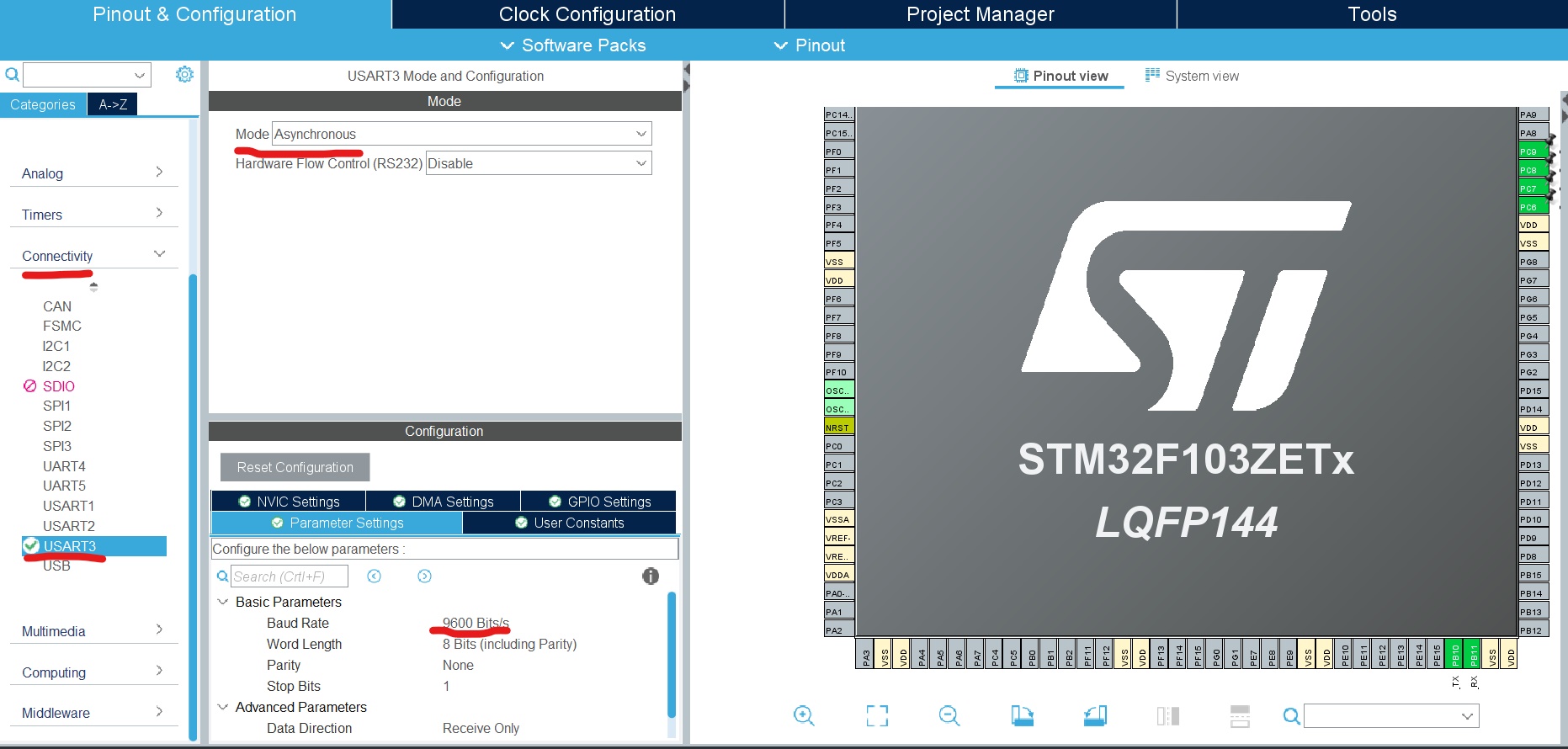1568x749 pixels.
Task: Select CAN in the Connectivity list
Action: click(x=57, y=306)
